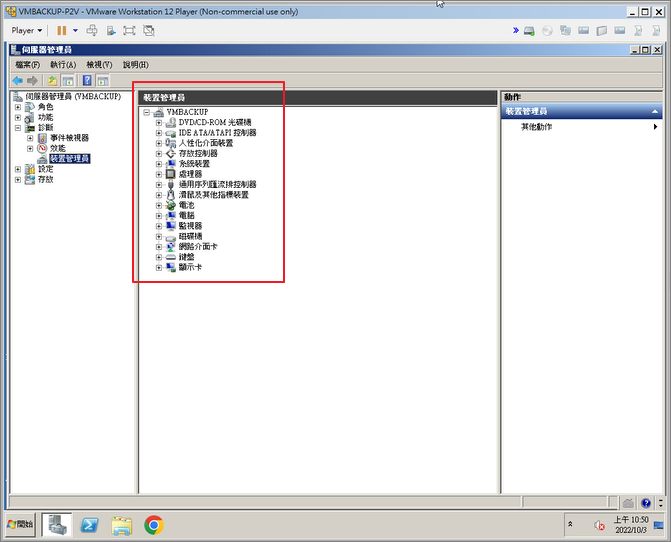
Task: Select 電腦 device category
Action: (187, 215)
